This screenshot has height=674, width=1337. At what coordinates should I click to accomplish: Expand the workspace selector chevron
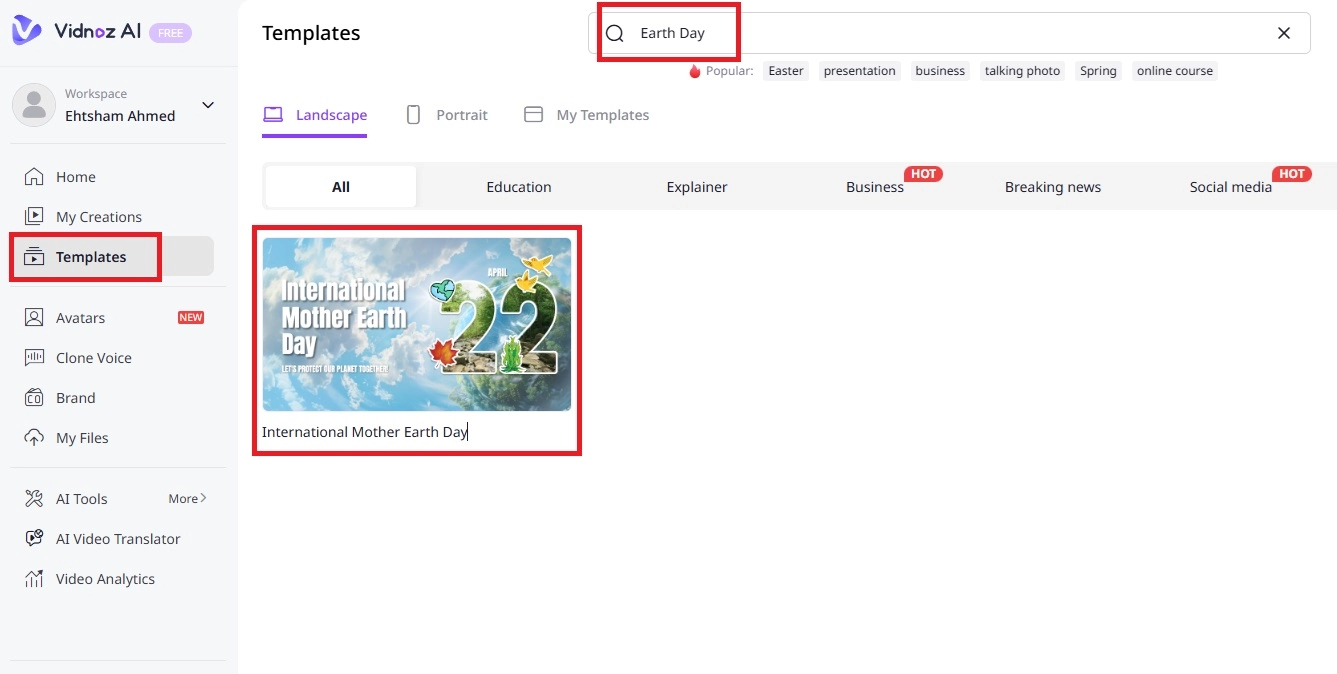click(207, 104)
